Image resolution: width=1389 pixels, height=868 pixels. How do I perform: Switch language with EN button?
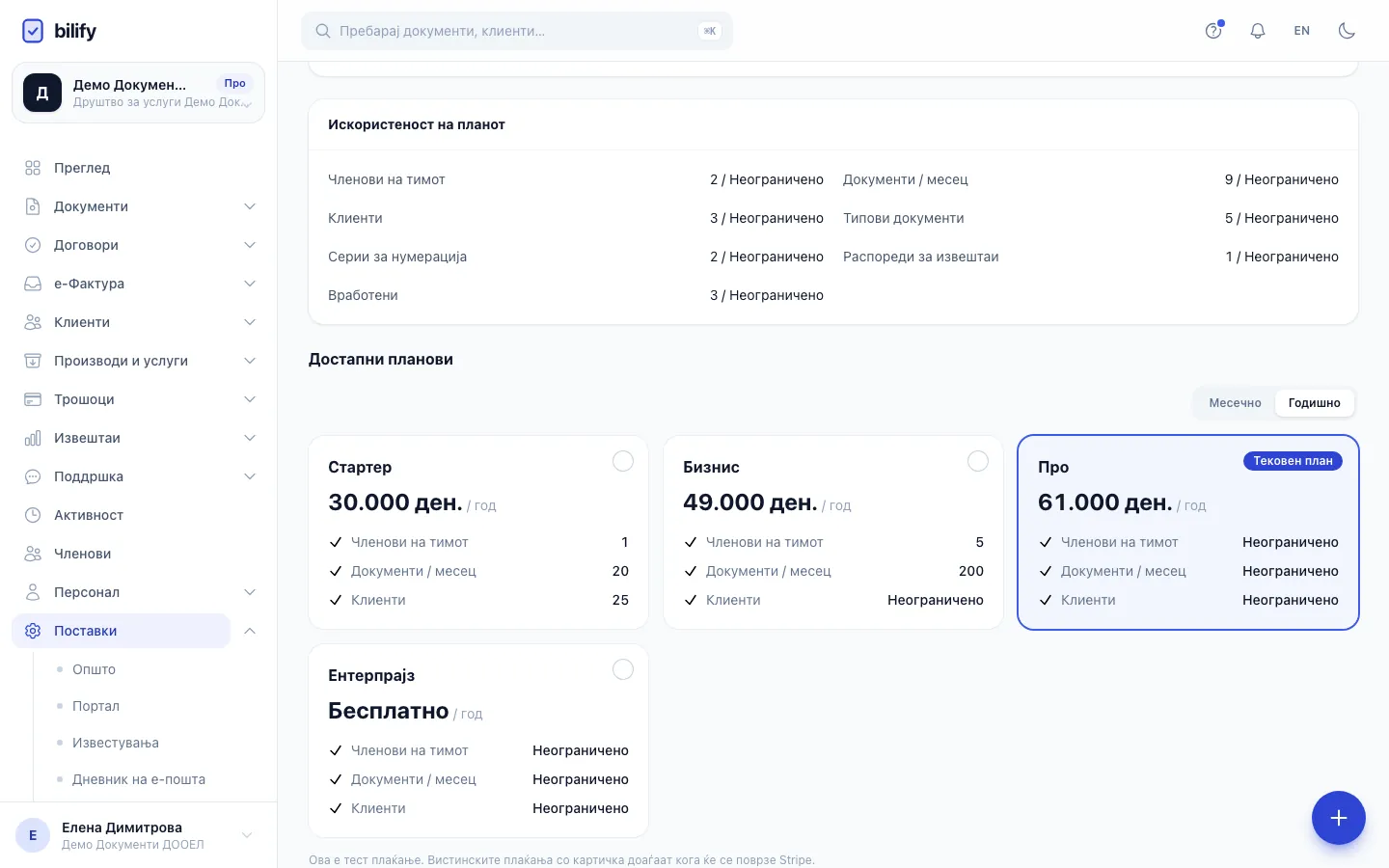(1302, 31)
